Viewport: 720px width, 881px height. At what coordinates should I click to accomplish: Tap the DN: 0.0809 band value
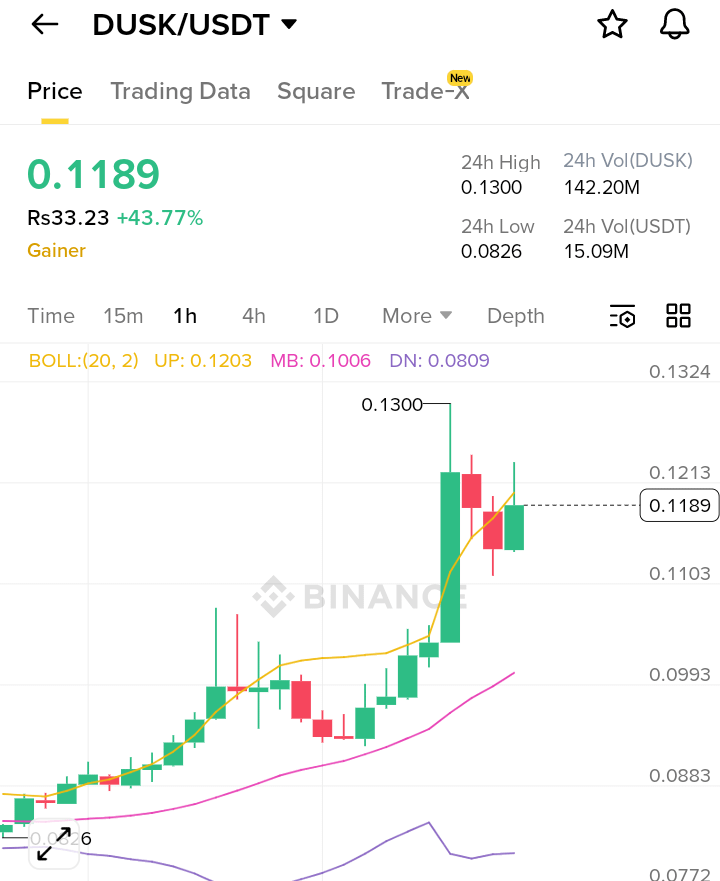pos(440,360)
